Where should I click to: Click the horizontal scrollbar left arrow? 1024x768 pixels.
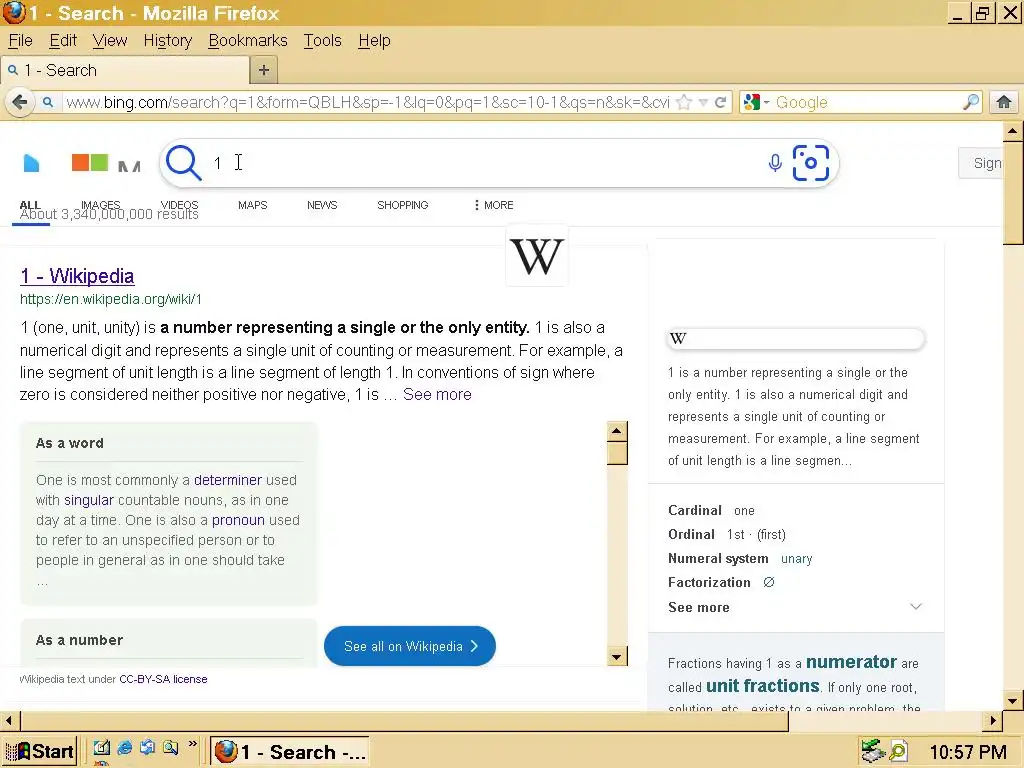pyautogui.click(x=10, y=721)
